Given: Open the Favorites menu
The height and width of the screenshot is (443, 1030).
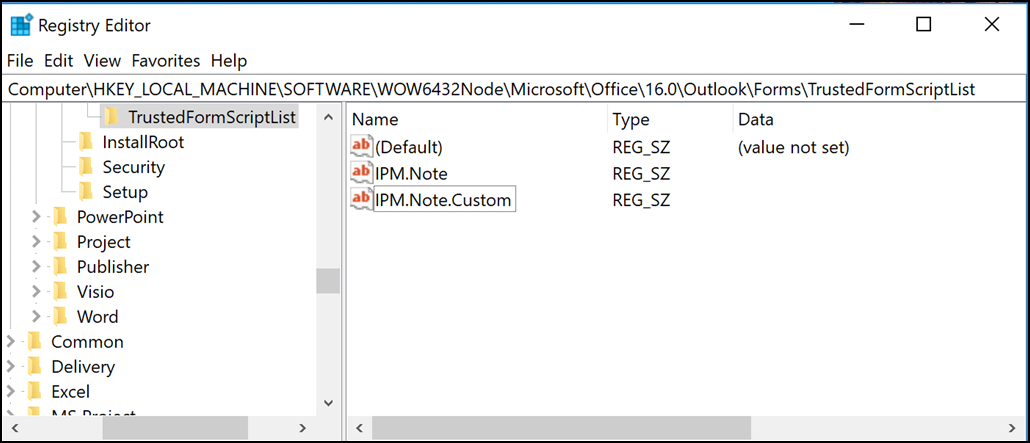Looking at the screenshot, I should [166, 61].
